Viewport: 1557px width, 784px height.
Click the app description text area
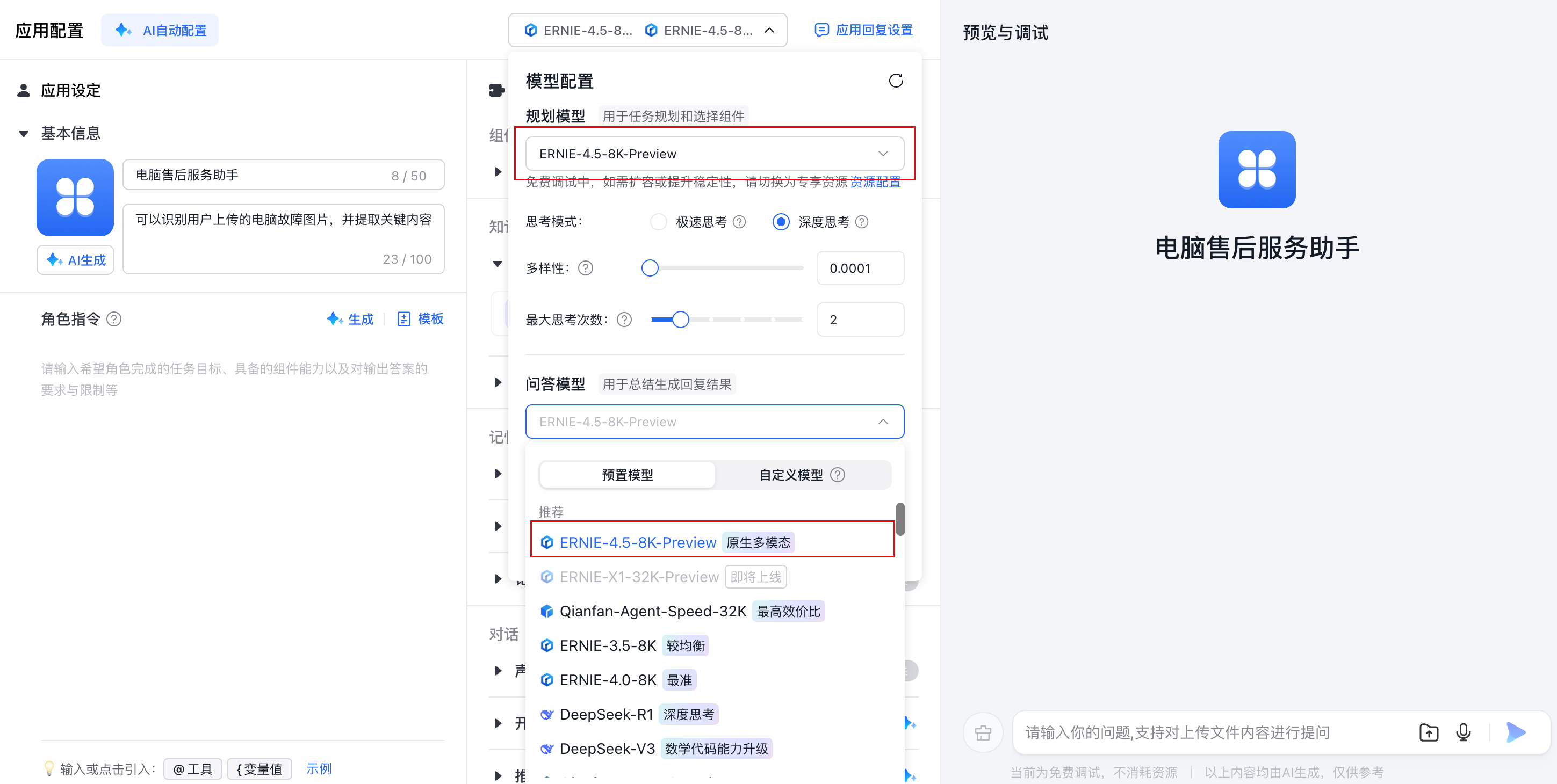(284, 238)
